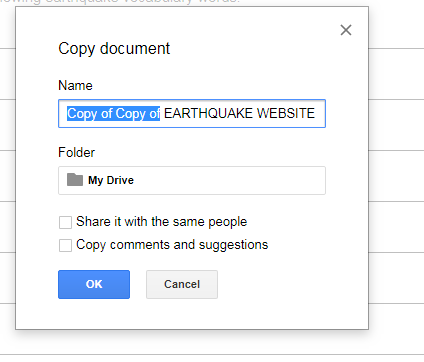424x362 pixels.
Task: Check Copy comments and suggestions box
Action: (x=65, y=245)
